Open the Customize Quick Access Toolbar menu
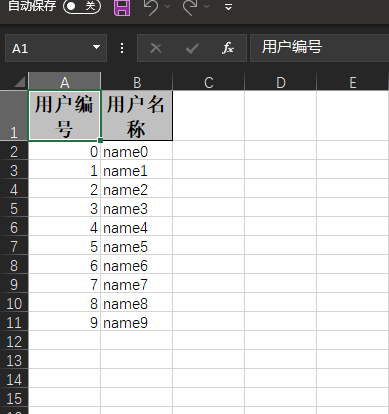The width and height of the screenshot is (389, 414). (x=228, y=7)
